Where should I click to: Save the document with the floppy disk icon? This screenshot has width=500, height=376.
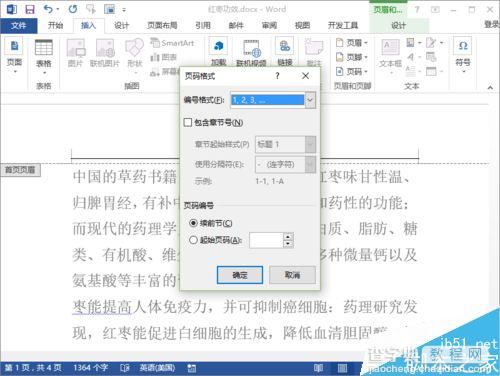point(30,9)
